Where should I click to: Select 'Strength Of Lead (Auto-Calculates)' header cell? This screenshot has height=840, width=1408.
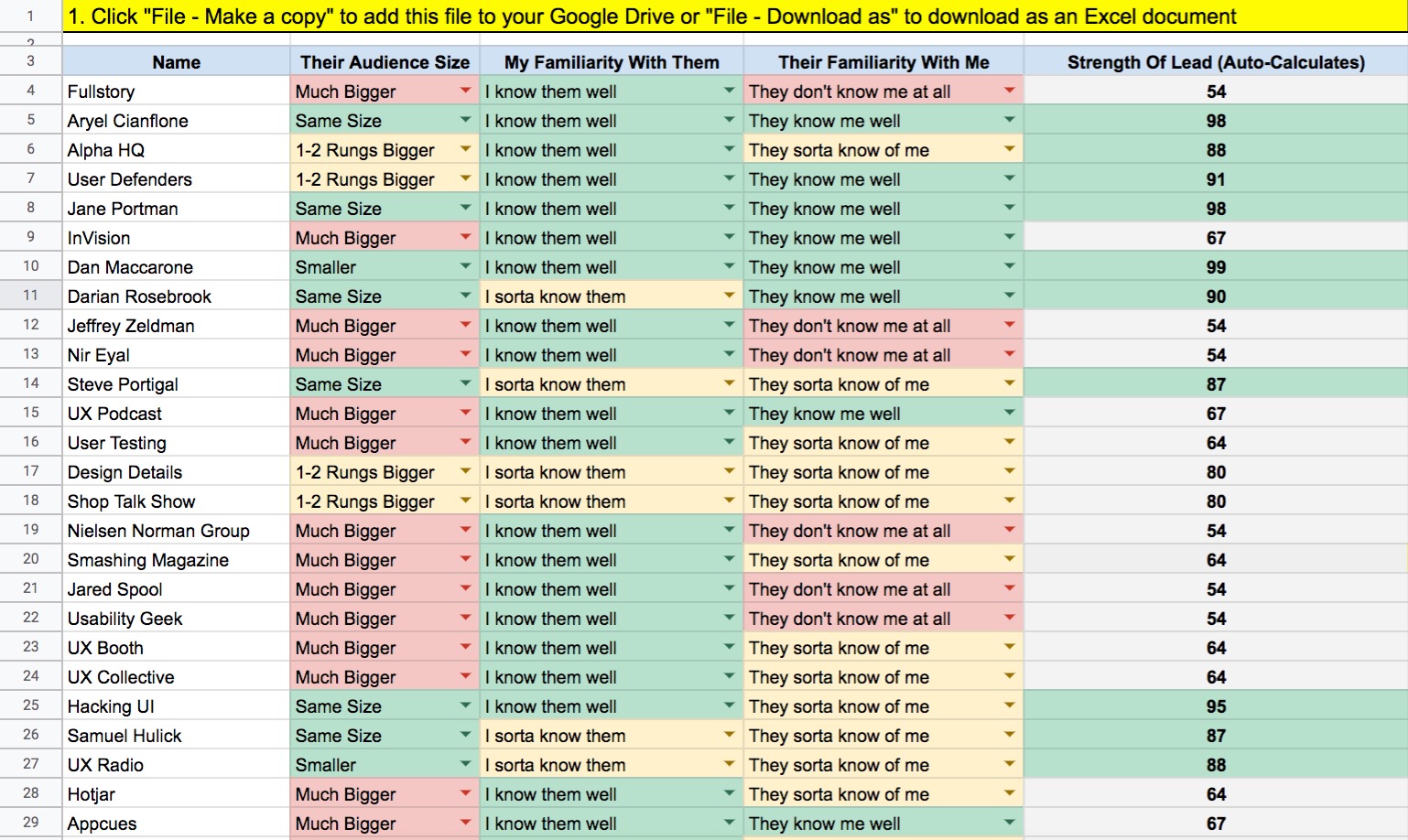pos(1216,61)
